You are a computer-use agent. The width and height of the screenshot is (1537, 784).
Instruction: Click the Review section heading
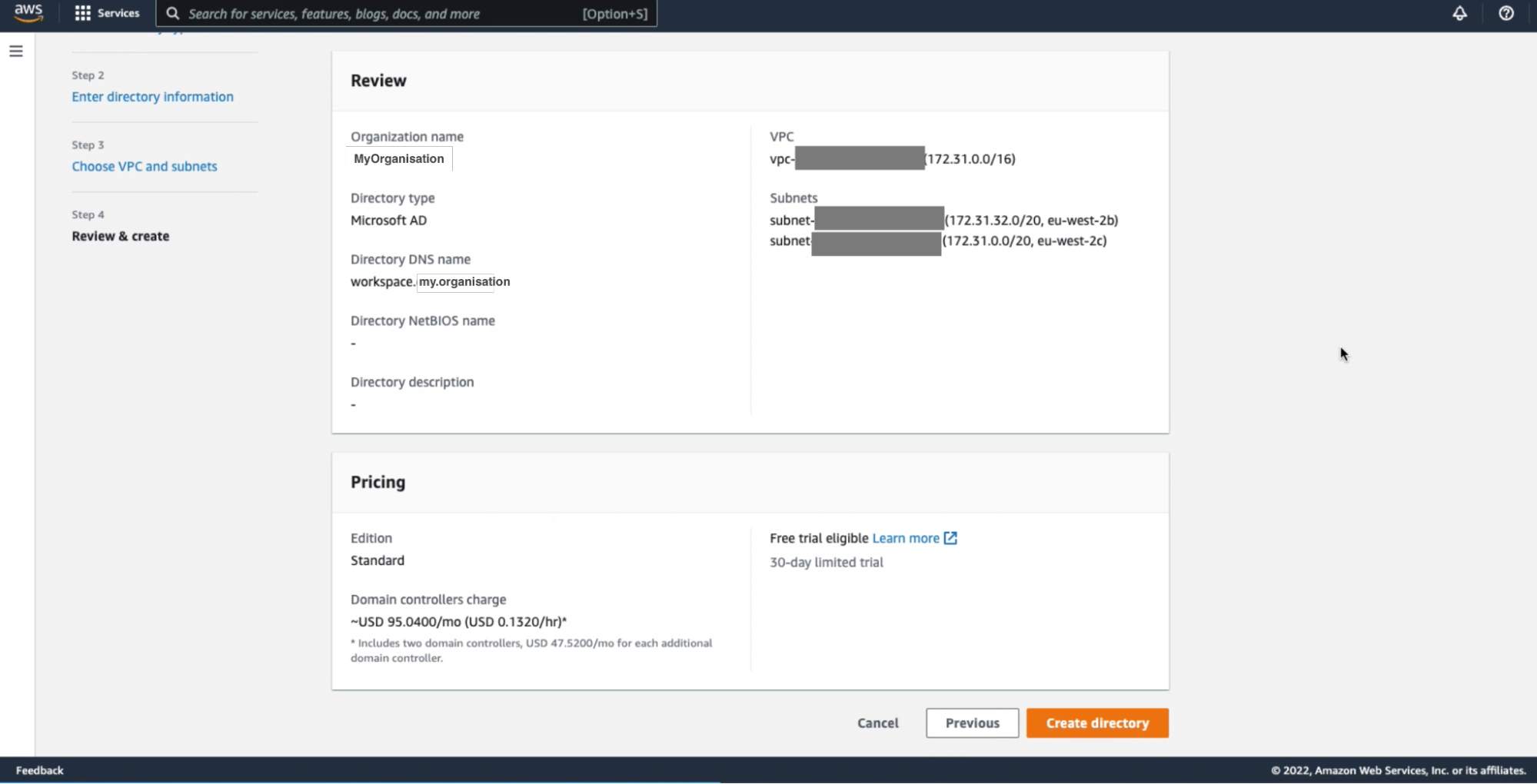(x=378, y=81)
